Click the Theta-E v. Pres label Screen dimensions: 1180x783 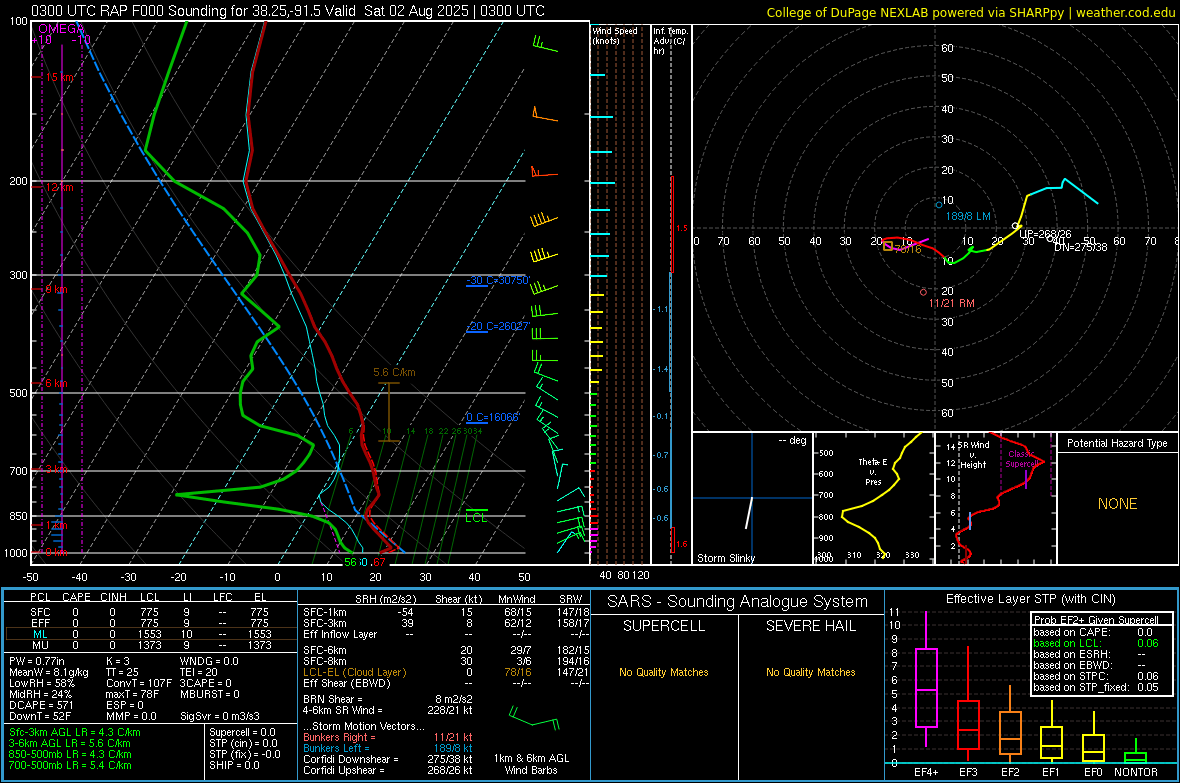873,471
